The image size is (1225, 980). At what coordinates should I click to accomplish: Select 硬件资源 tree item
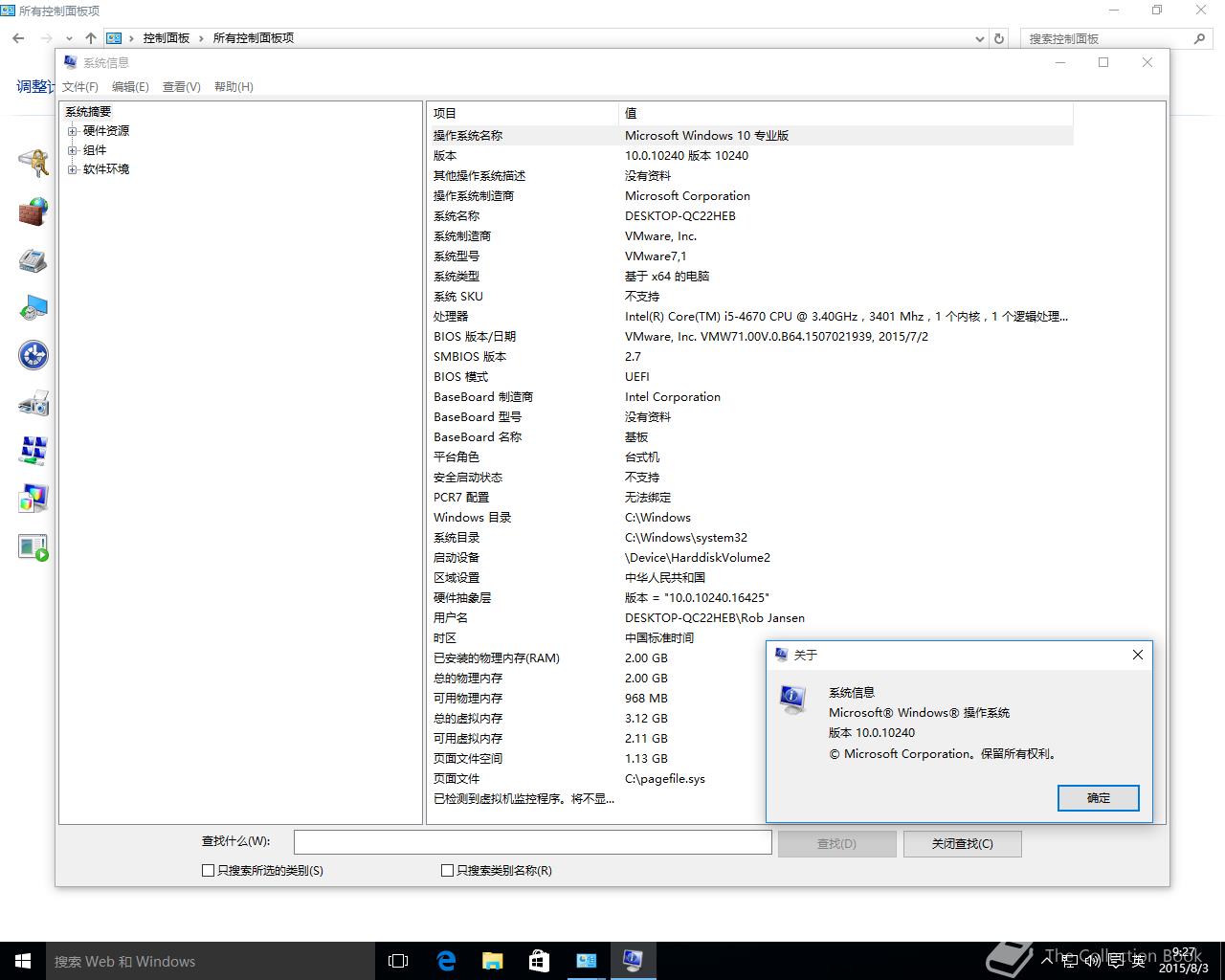click(x=106, y=131)
